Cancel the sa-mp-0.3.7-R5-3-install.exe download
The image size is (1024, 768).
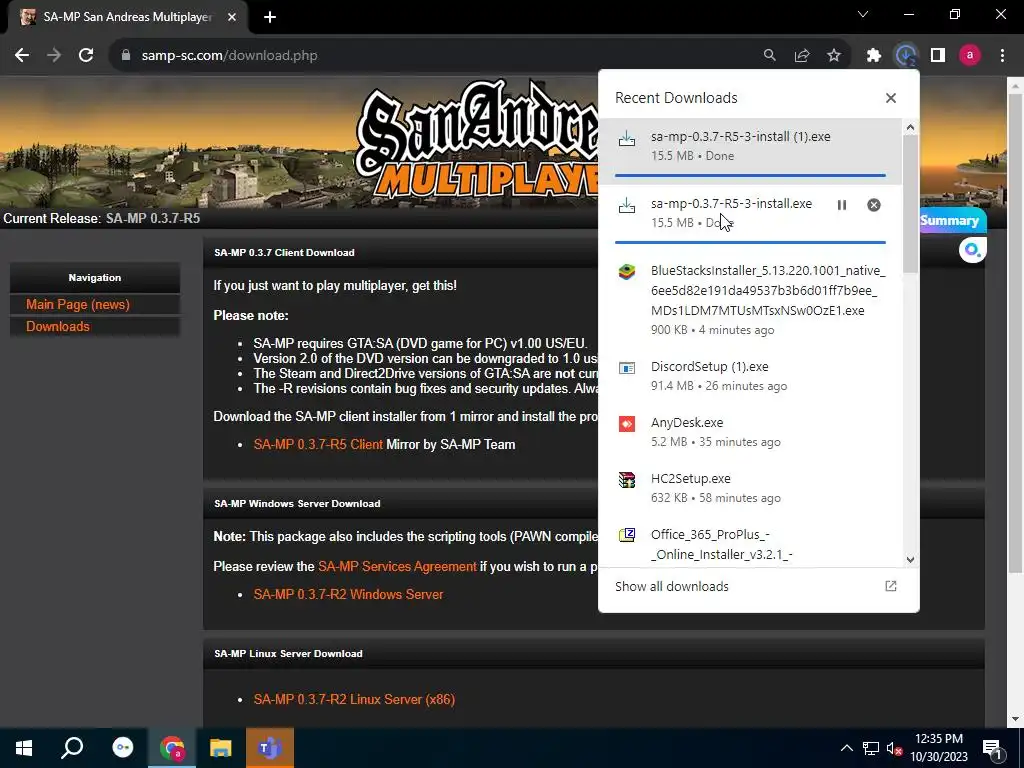pos(874,205)
